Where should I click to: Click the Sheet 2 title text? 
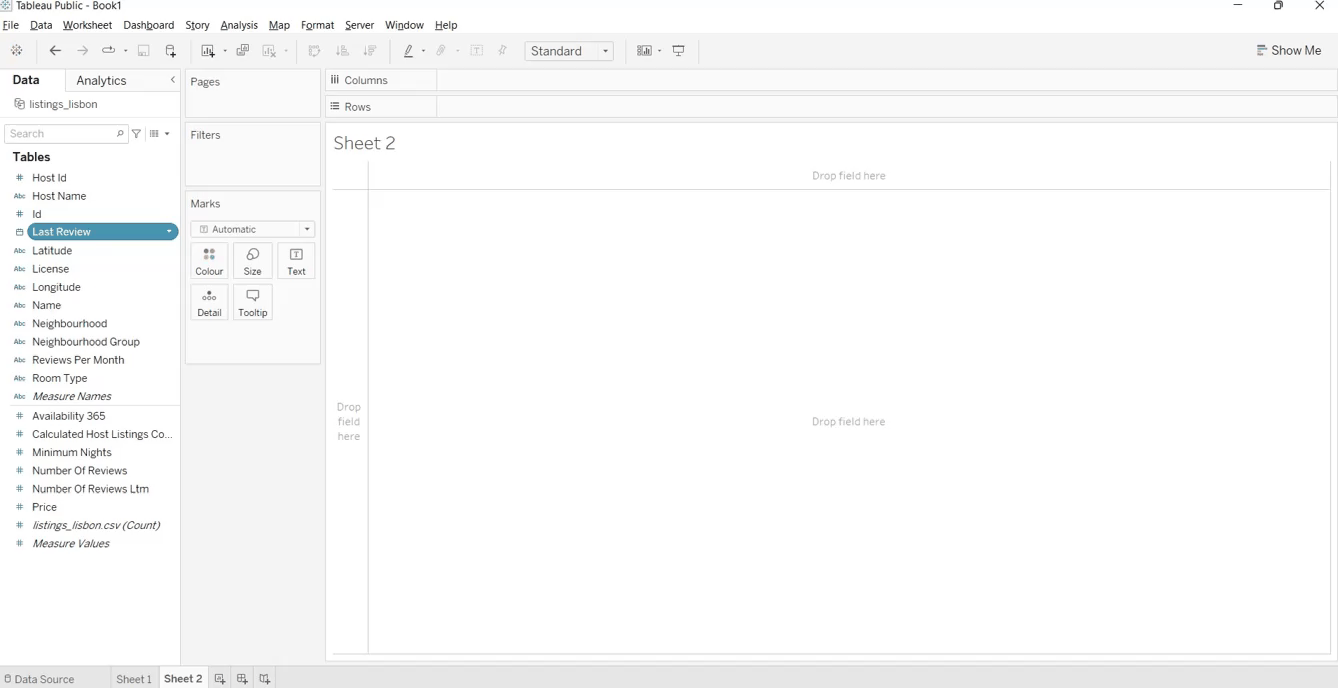coord(365,143)
